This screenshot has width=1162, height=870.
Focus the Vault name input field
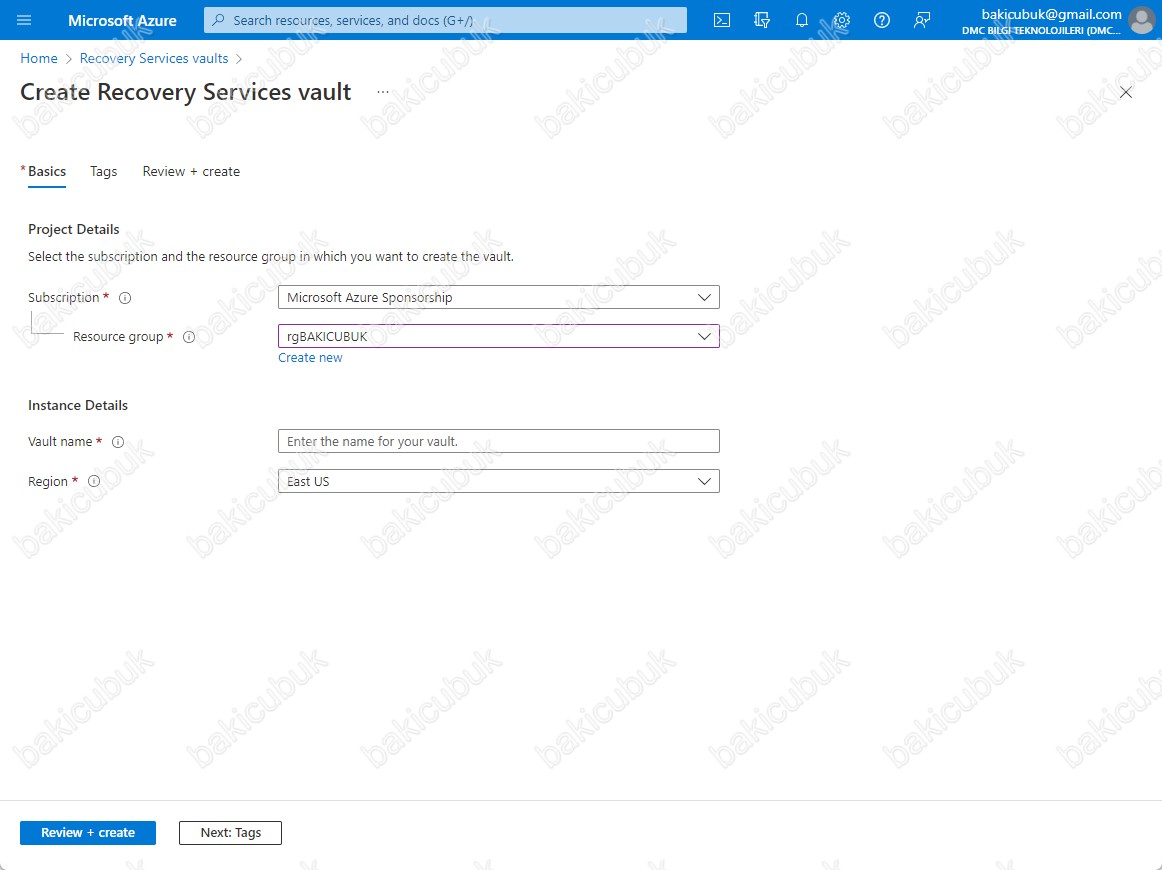click(499, 441)
